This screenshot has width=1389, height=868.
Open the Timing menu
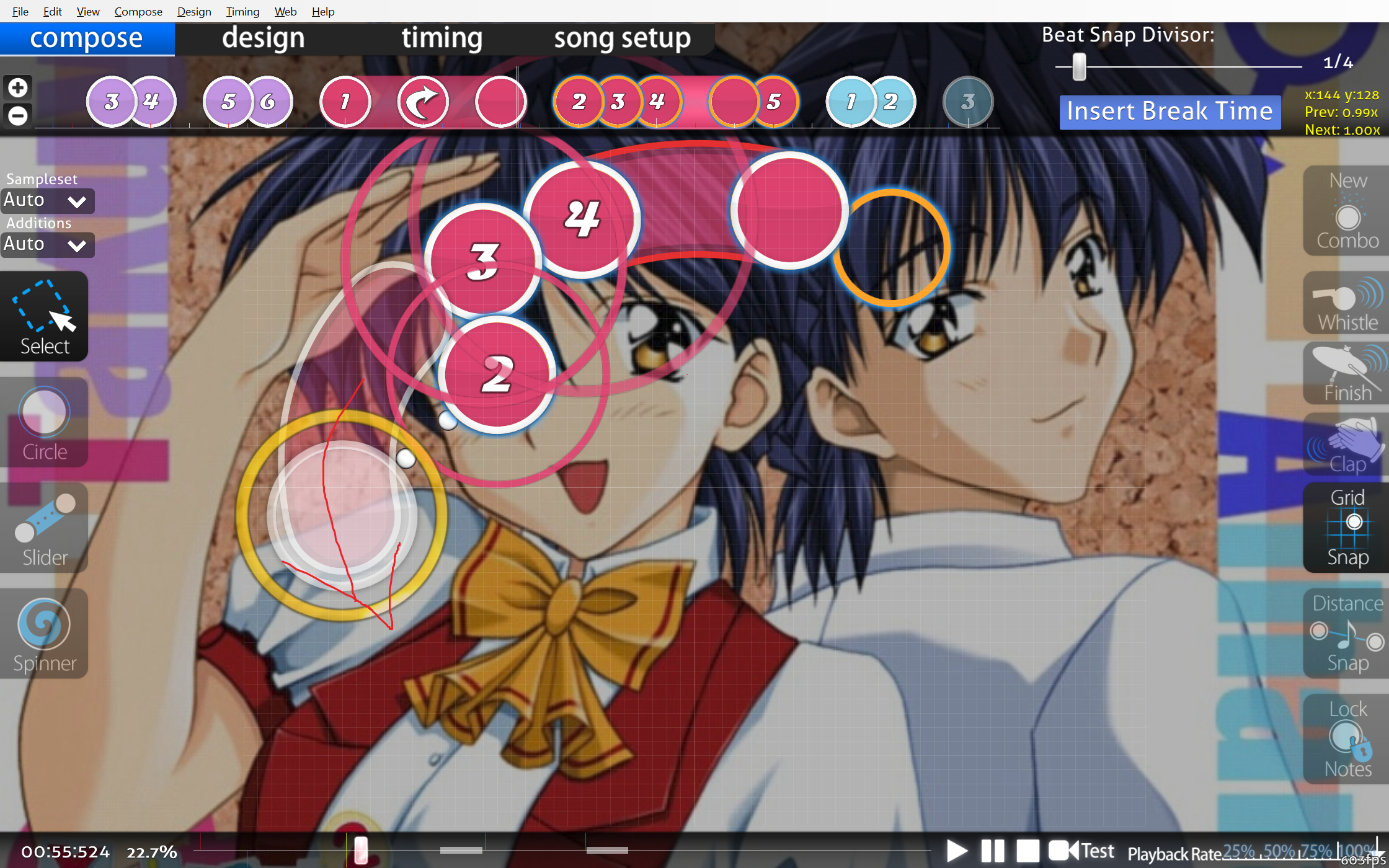pos(242,11)
